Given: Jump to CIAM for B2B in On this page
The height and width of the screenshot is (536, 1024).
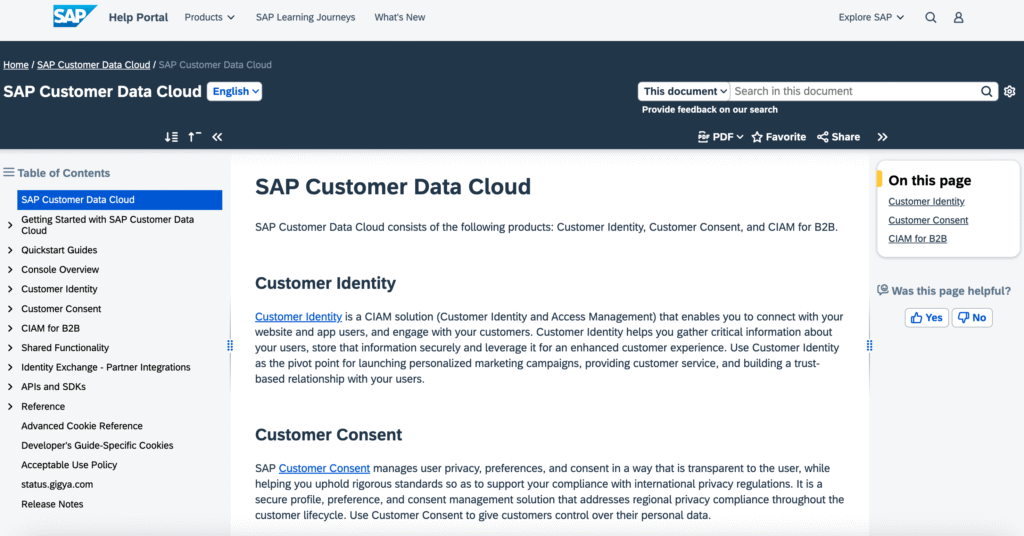Looking at the screenshot, I should (x=918, y=238).
